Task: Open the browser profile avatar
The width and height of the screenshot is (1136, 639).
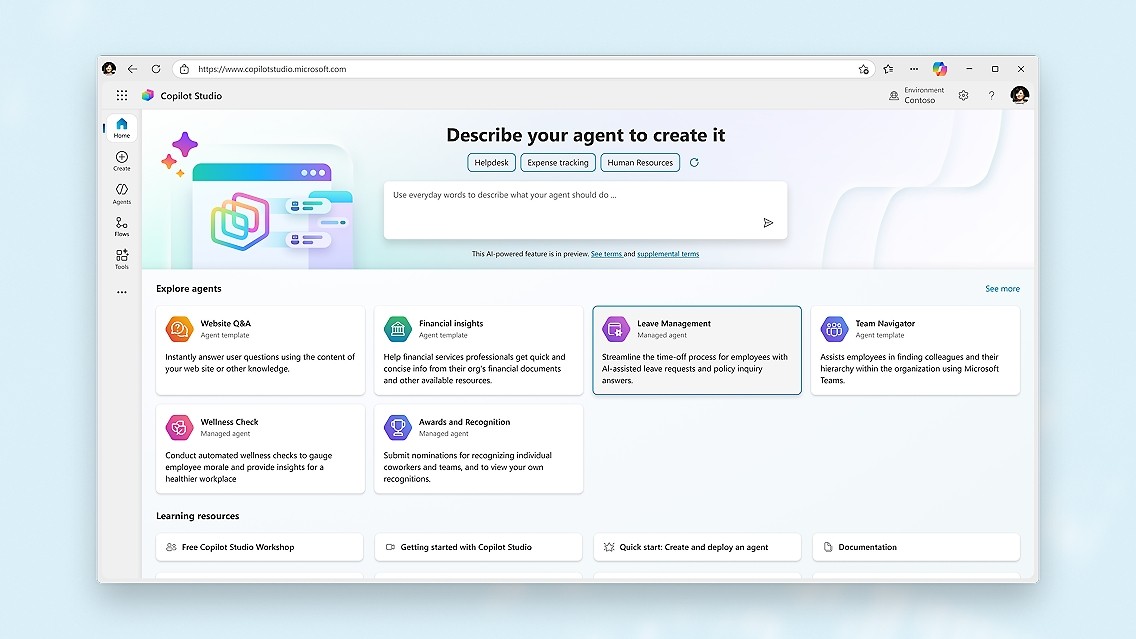Action: [x=109, y=69]
